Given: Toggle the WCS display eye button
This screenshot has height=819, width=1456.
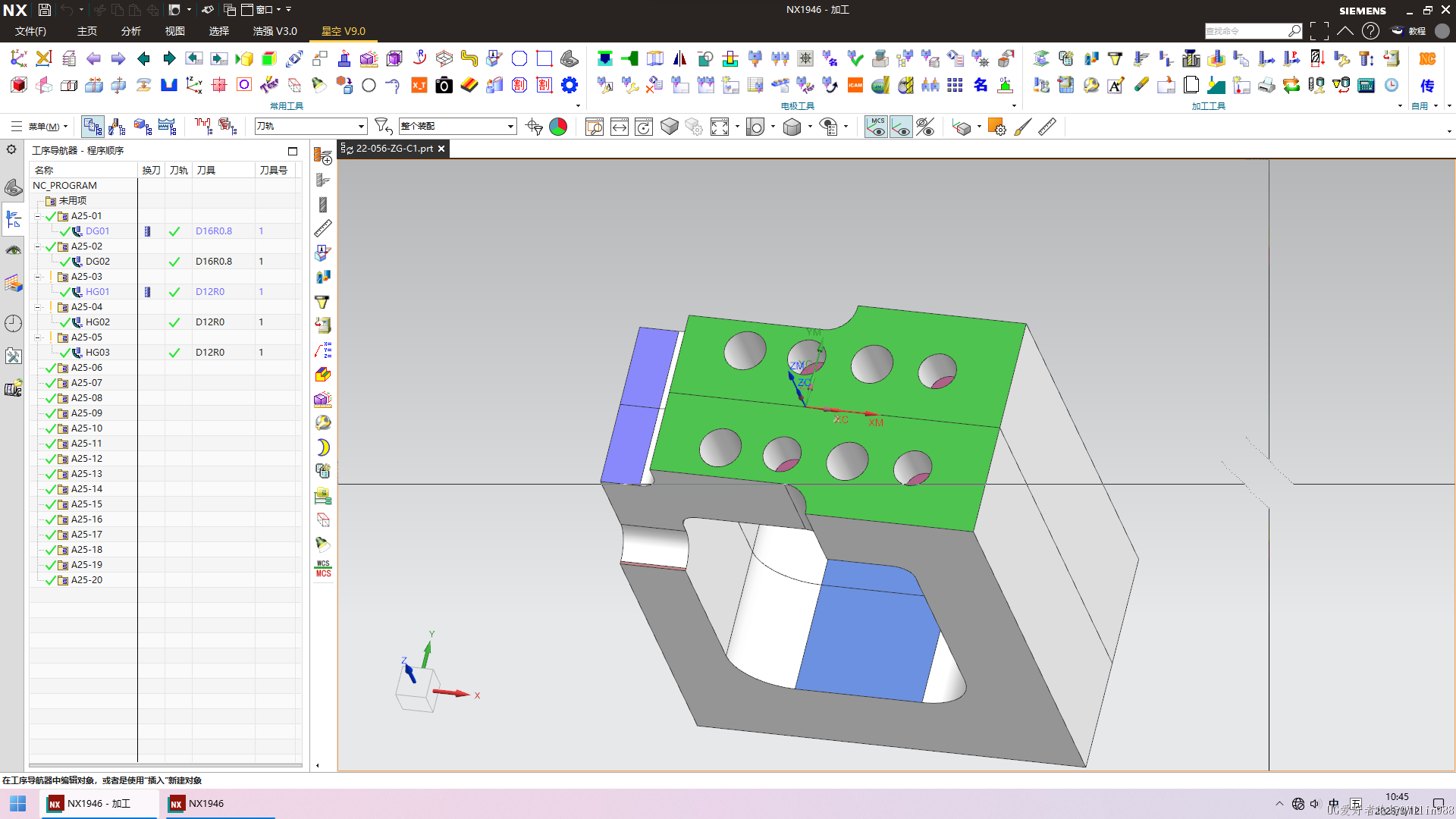Looking at the screenshot, I should (901, 127).
